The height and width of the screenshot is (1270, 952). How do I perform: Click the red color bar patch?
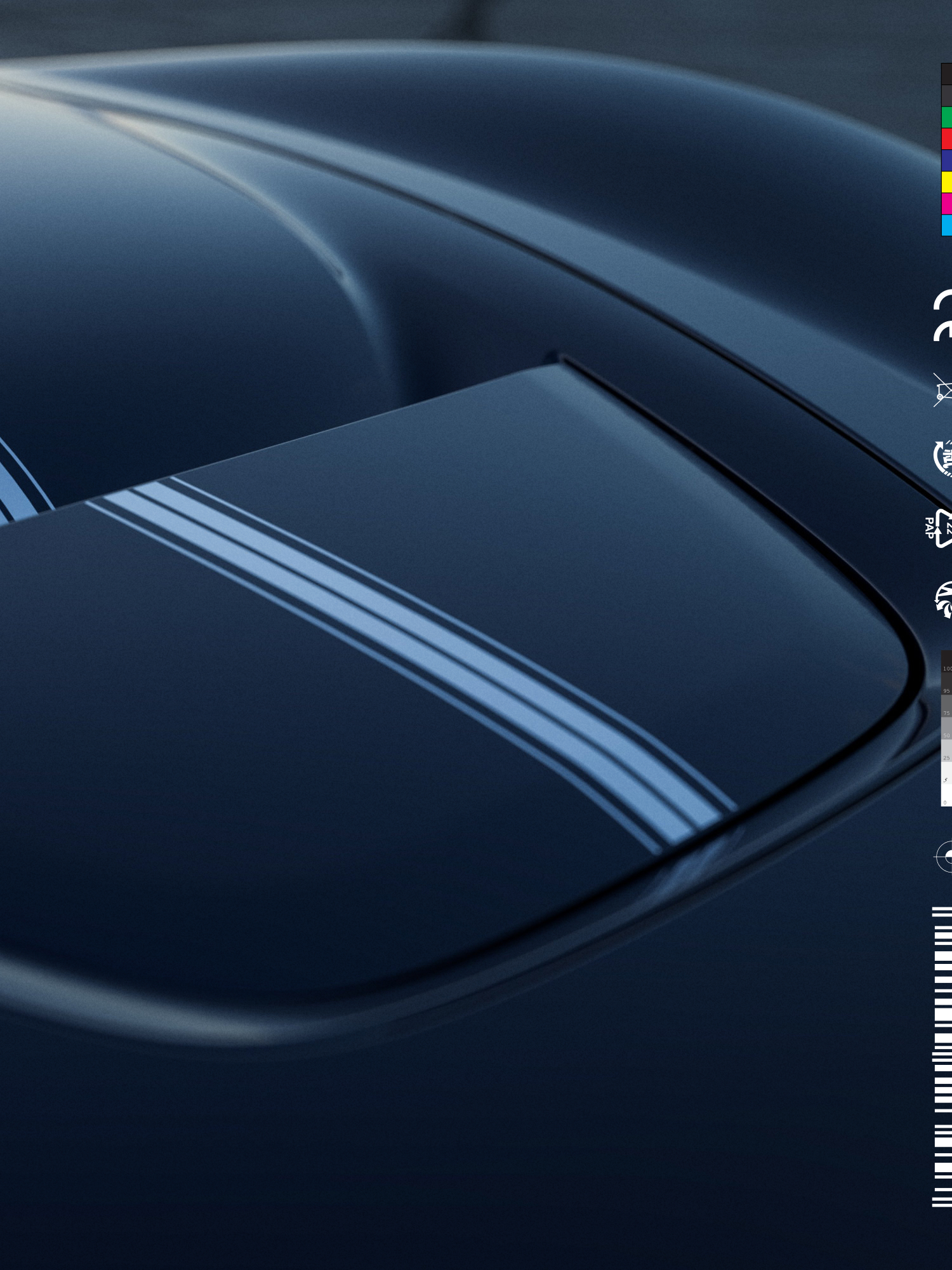[946, 139]
